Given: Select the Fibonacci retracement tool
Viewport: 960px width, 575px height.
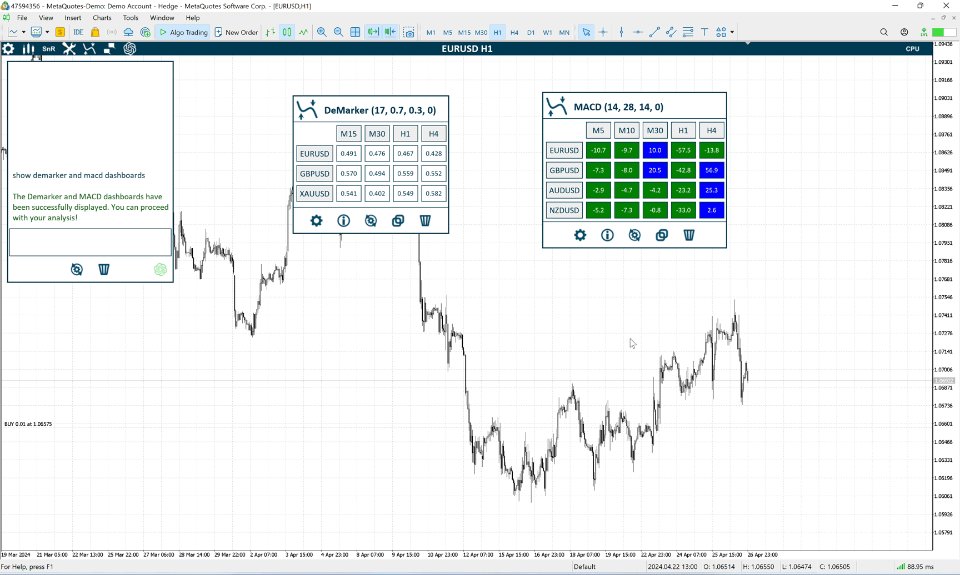Looking at the screenshot, I should click(x=688, y=32).
